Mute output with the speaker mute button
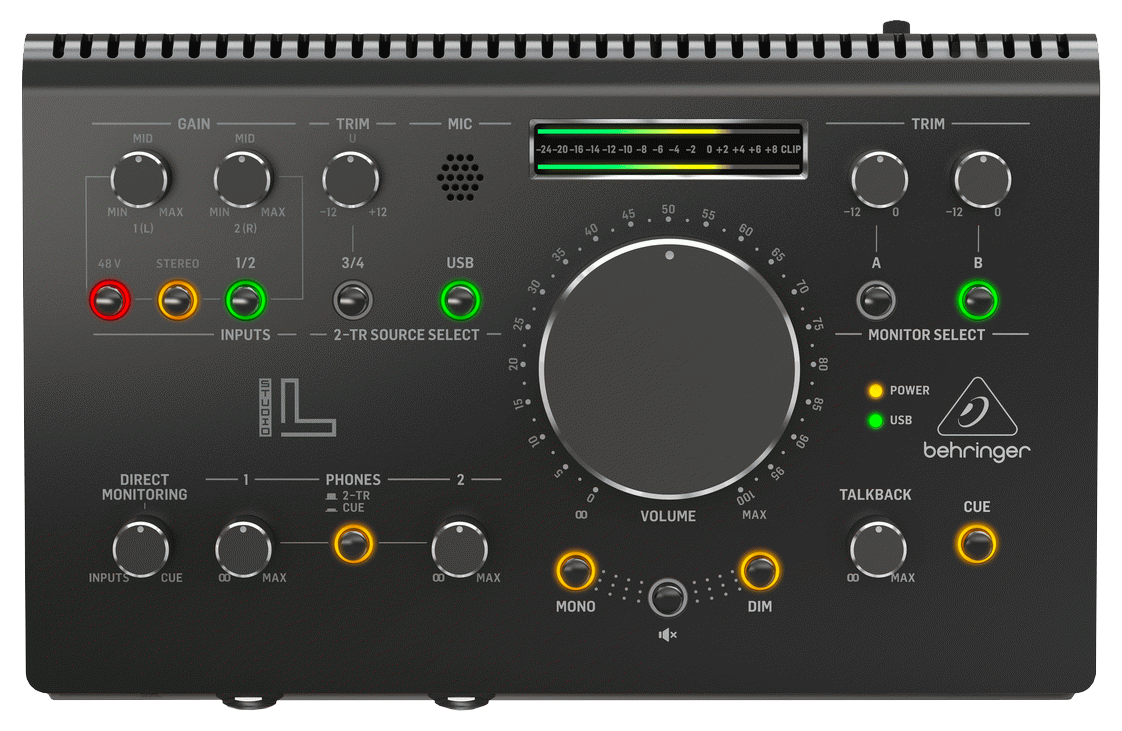The width and height of the screenshot is (1122, 731). [x=668, y=597]
